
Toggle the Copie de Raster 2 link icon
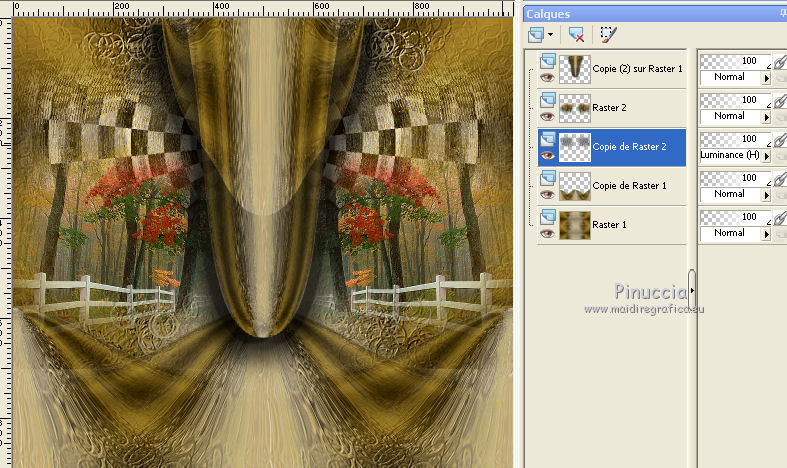[x=779, y=140]
